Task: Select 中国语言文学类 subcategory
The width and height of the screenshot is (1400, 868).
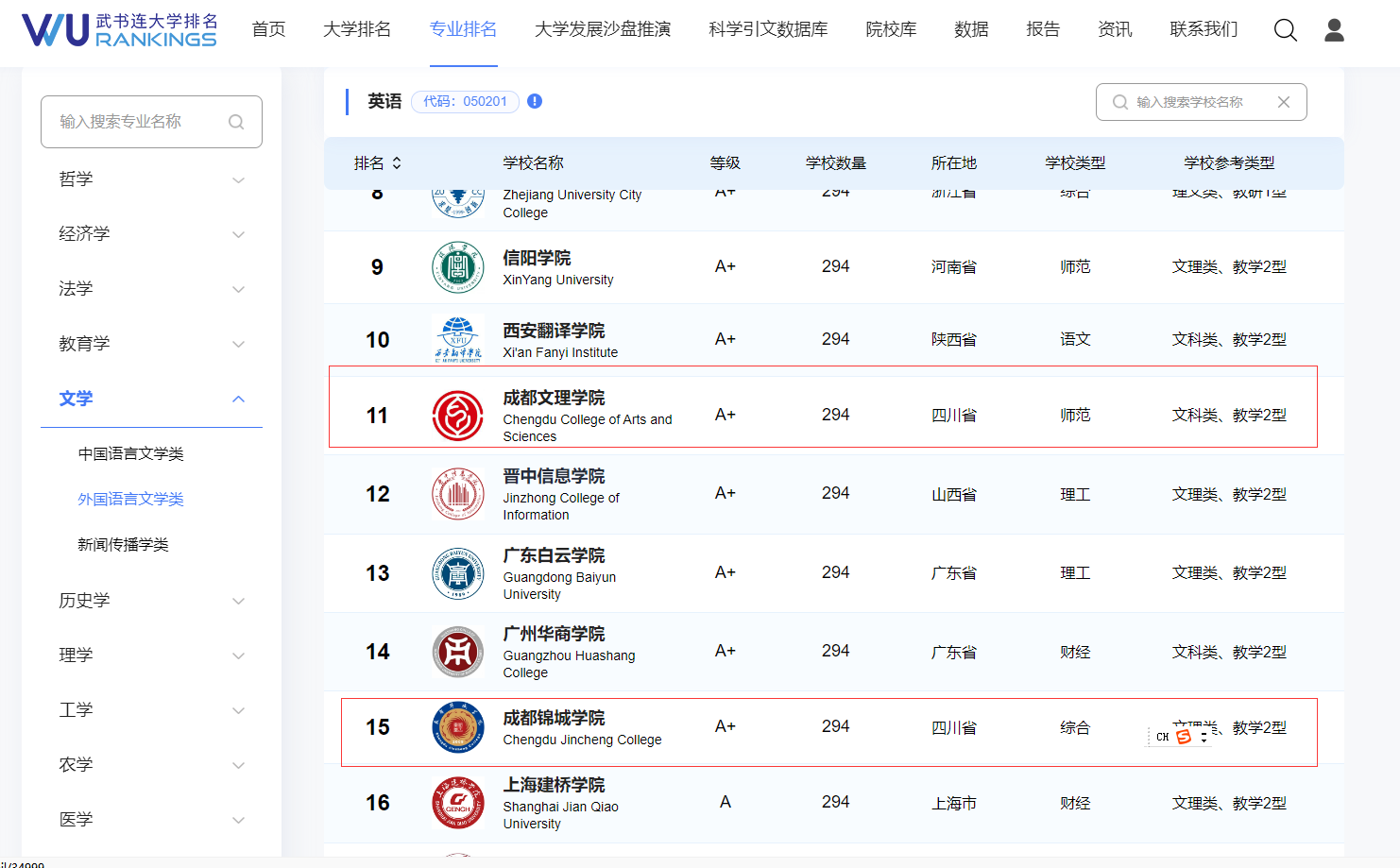Action: pos(130,453)
